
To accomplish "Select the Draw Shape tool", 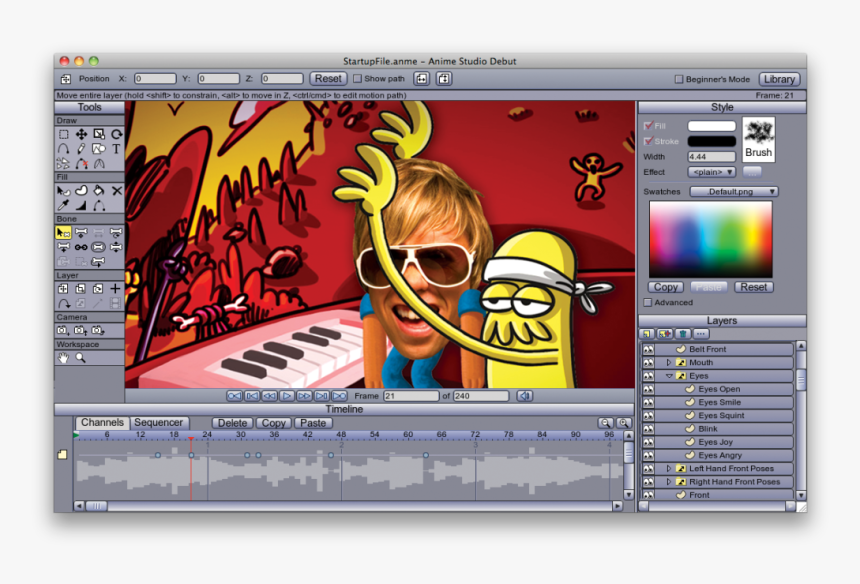I will (x=99, y=149).
